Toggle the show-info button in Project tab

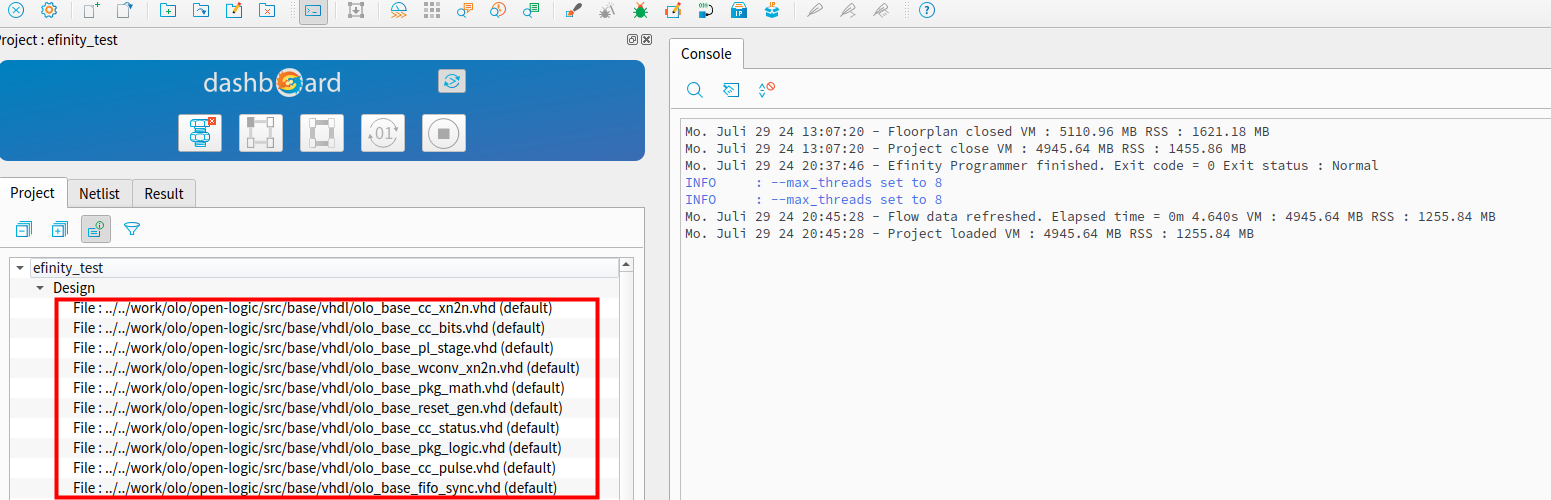[x=96, y=230]
